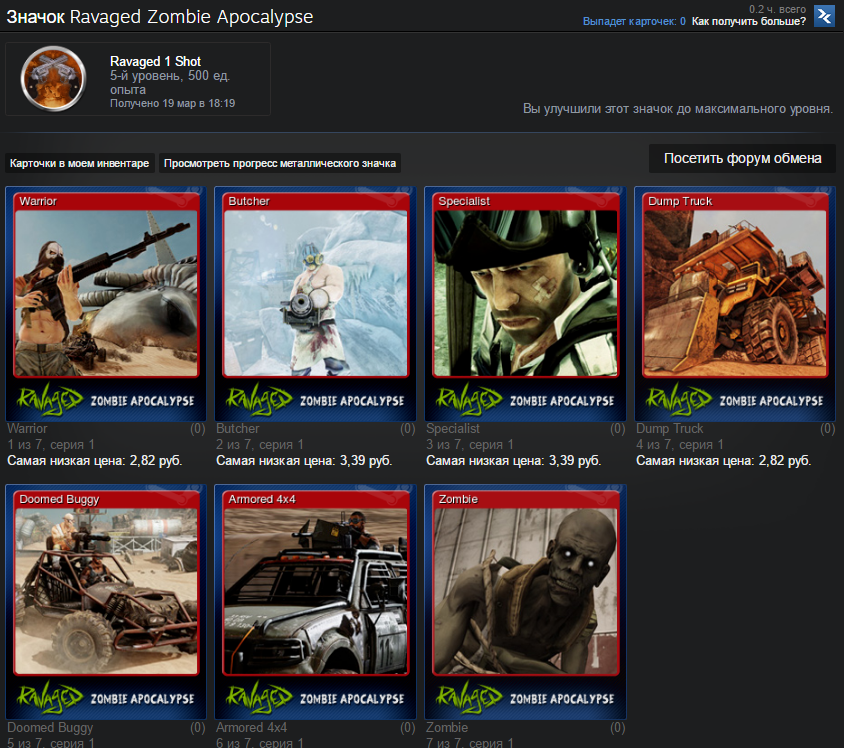Image resolution: width=844 pixels, height=748 pixels.
Task: Visit the trading forum via 'Посетить форум обмена'
Action: pyautogui.click(x=742, y=158)
